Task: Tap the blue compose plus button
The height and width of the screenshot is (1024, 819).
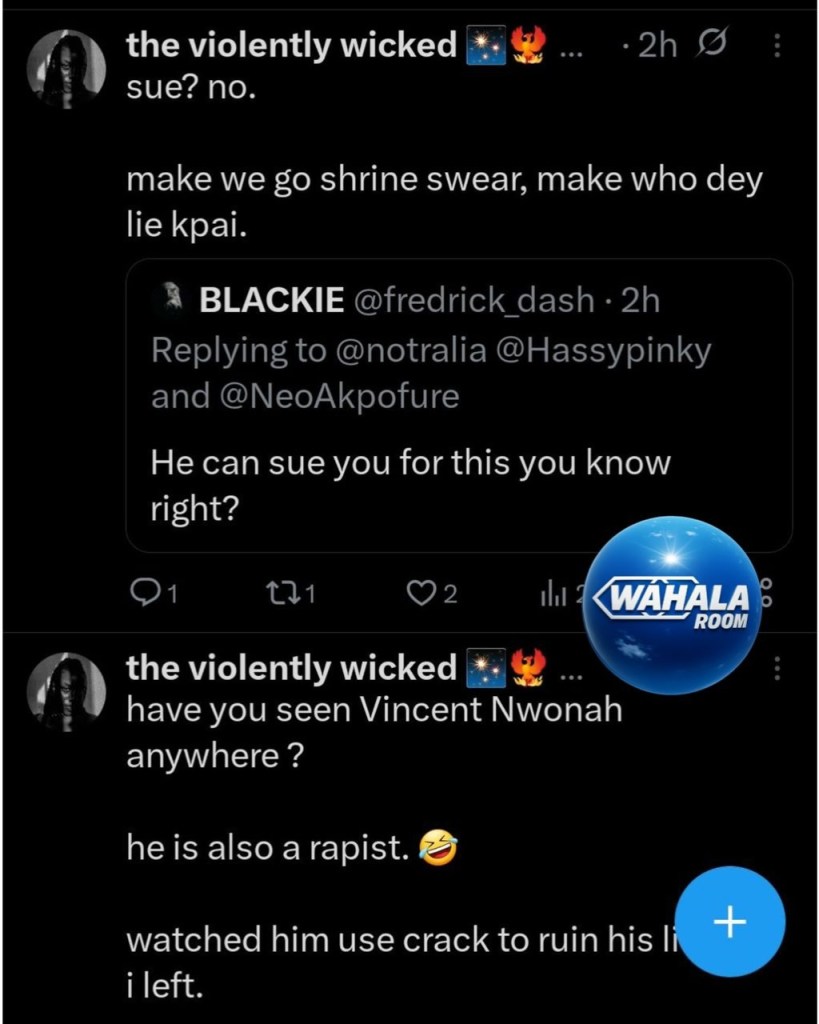Action: [731, 921]
